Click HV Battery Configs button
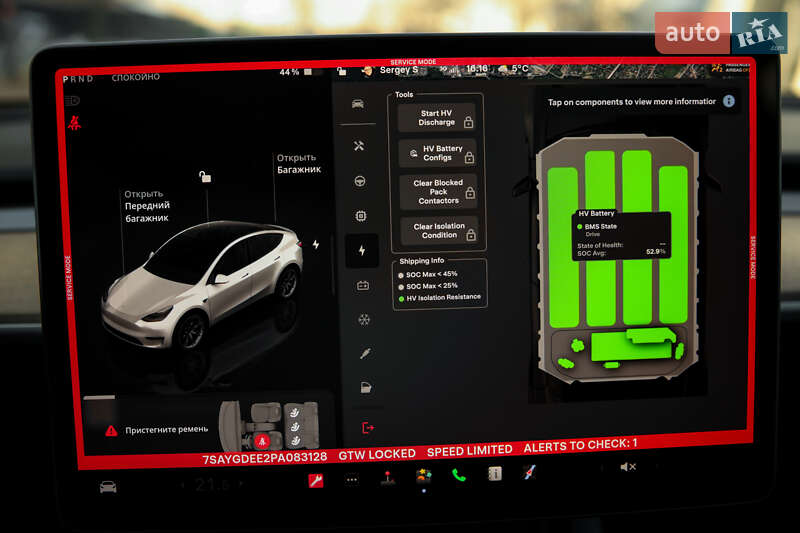This screenshot has height=533, width=800. [437, 153]
